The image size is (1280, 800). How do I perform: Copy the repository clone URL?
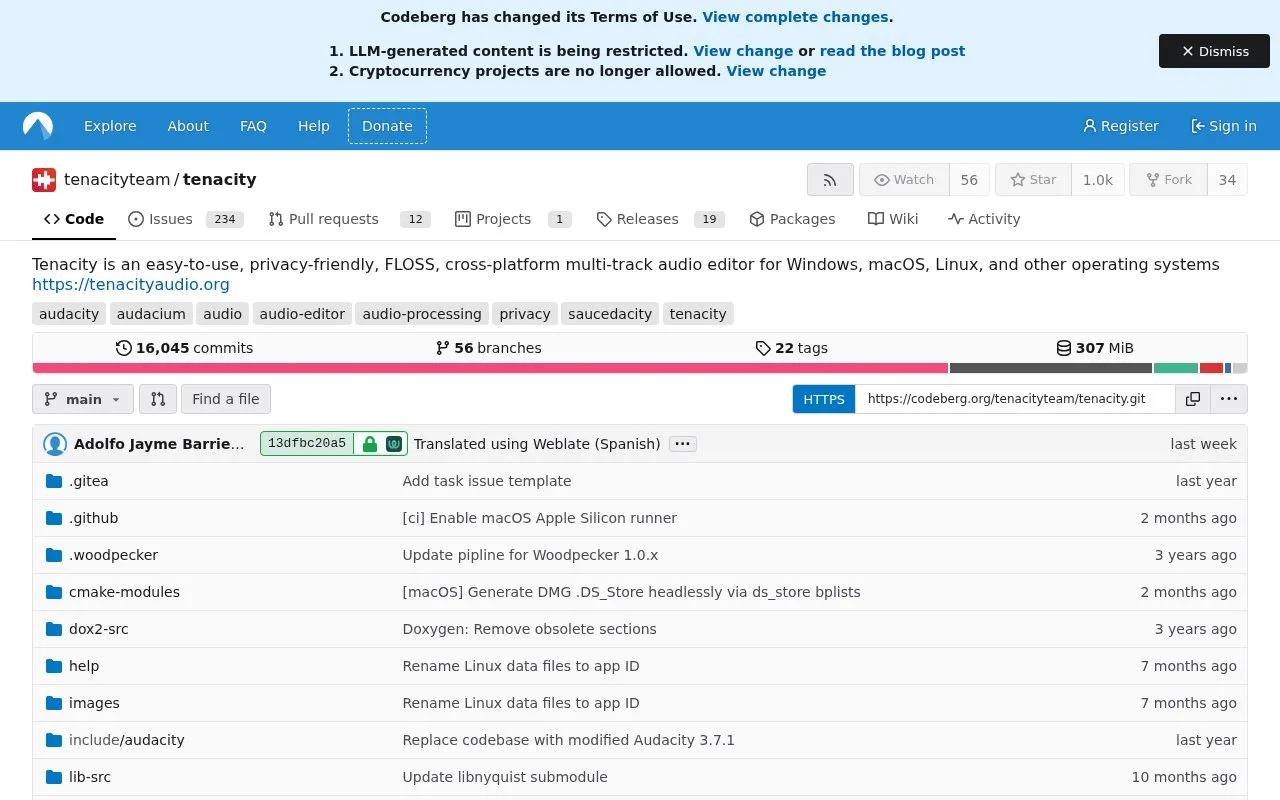click(x=1193, y=399)
